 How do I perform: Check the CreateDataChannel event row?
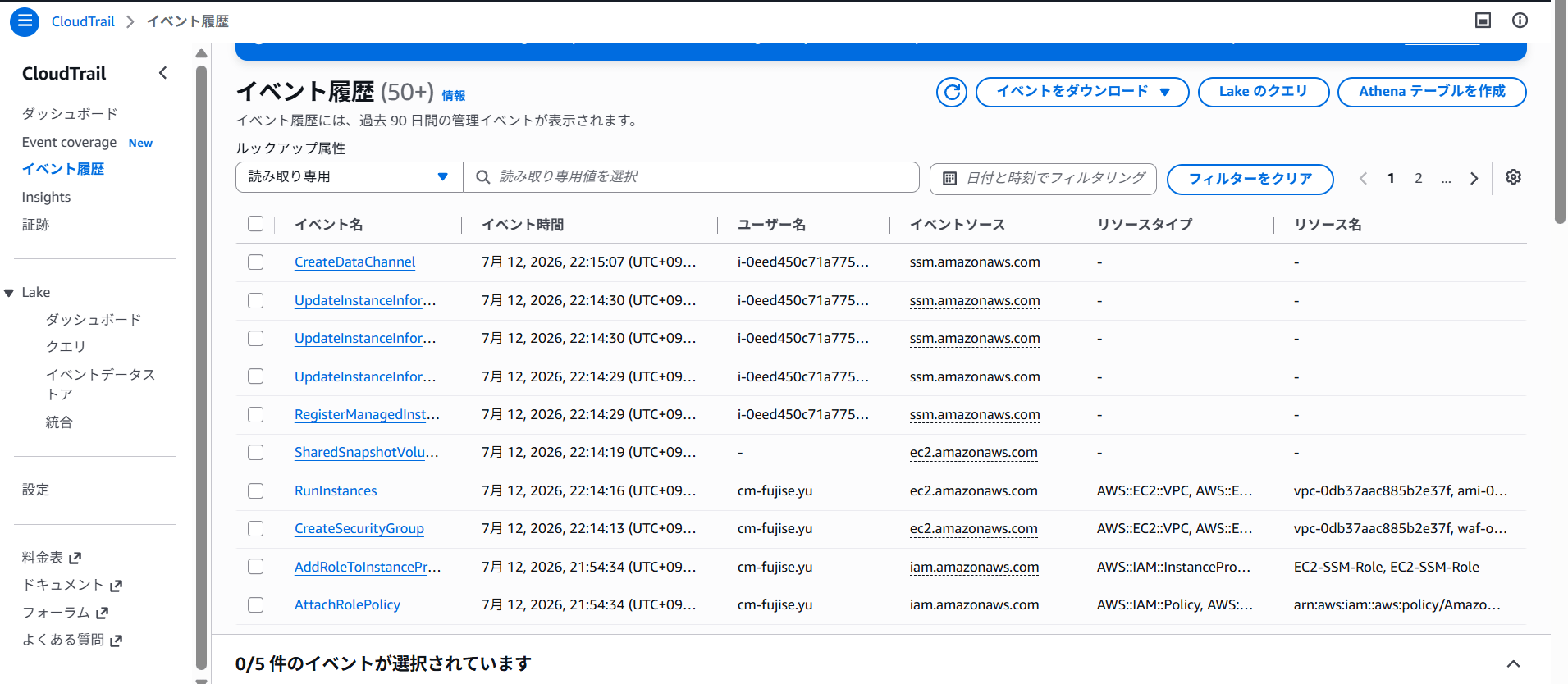(x=256, y=262)
